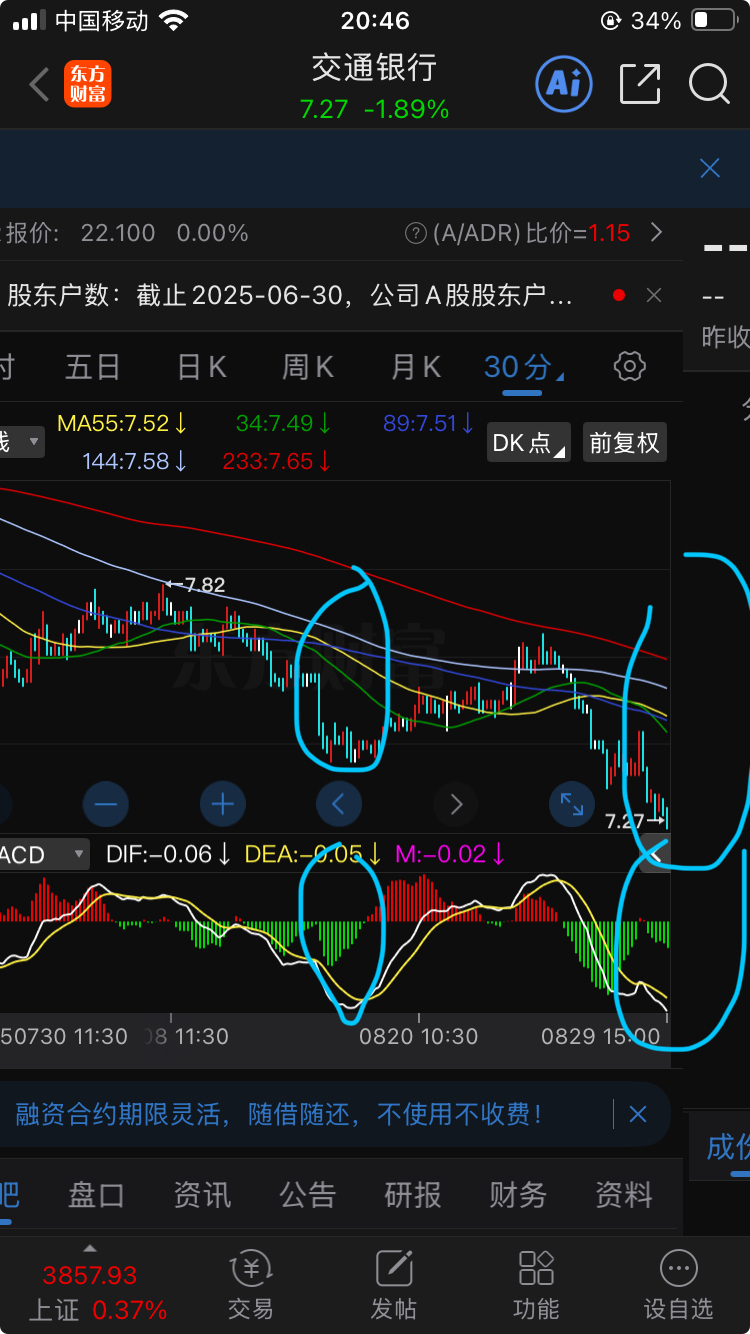Tap the 233:7.65 moving average label

(277, 461)
